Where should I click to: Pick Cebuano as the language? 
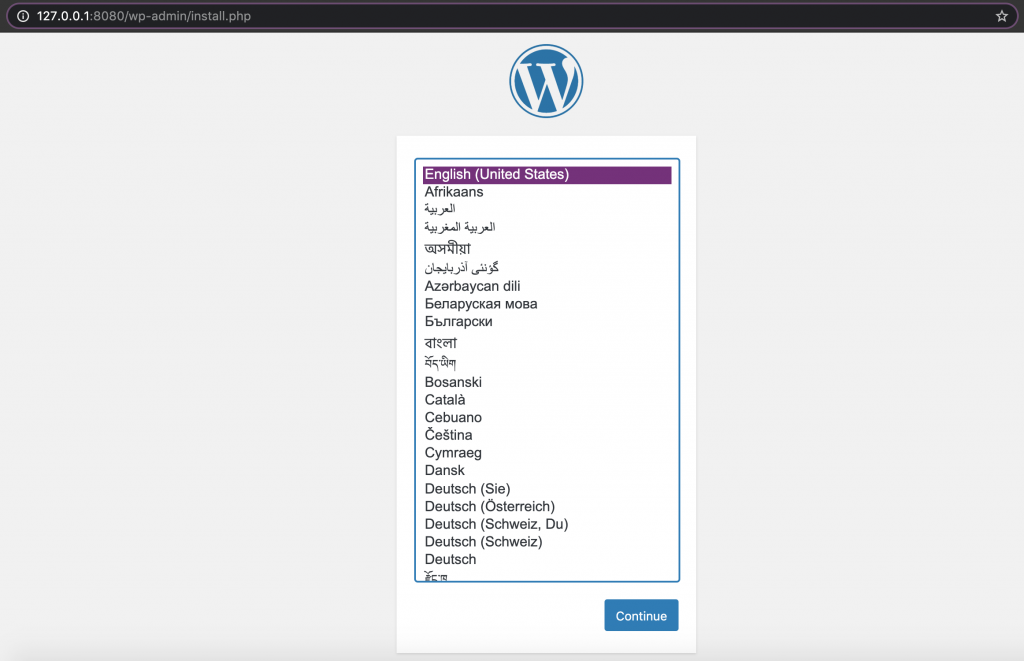pos(453,417)
